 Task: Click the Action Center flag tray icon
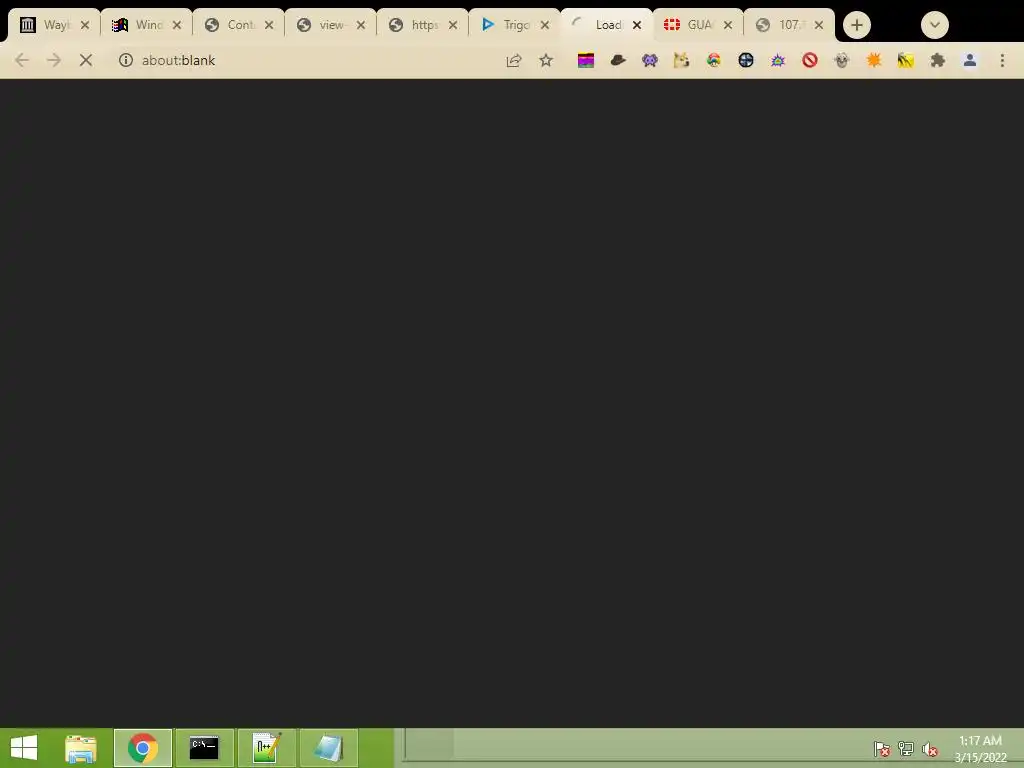[882, 748]
